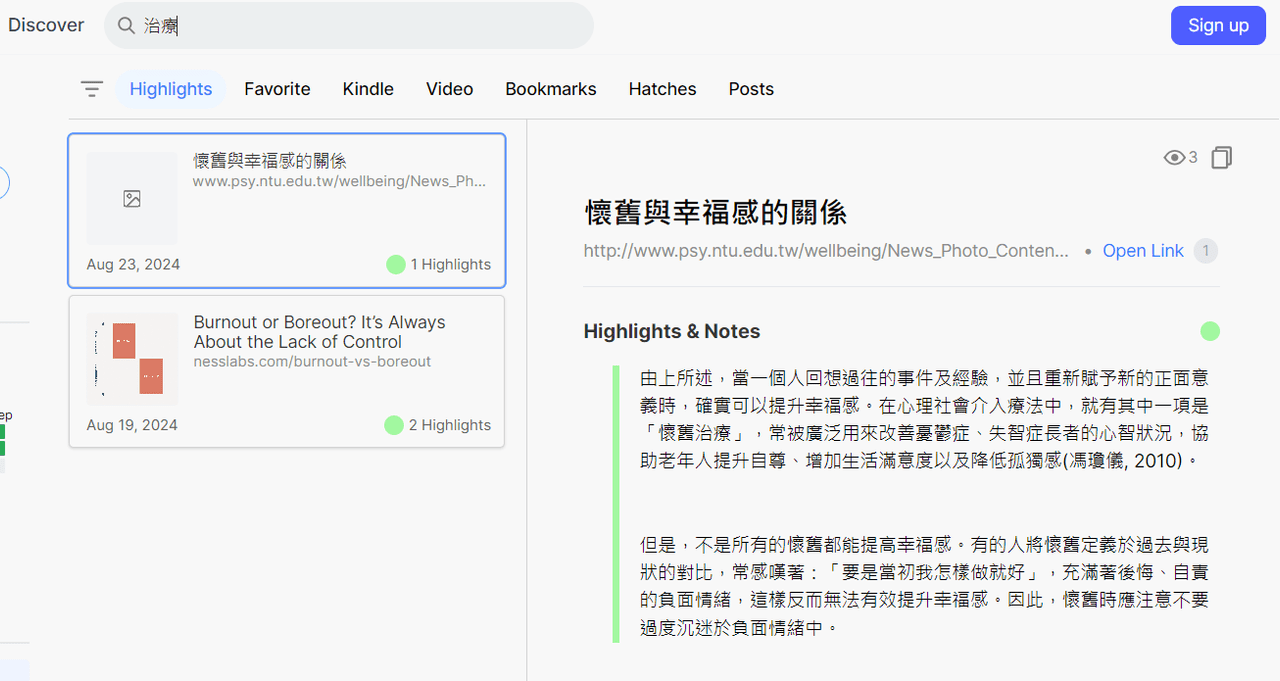Open Burnout or Boreout card title
Screen dimensions: 1280x681
pyautogui.click(x=319, y=332)
